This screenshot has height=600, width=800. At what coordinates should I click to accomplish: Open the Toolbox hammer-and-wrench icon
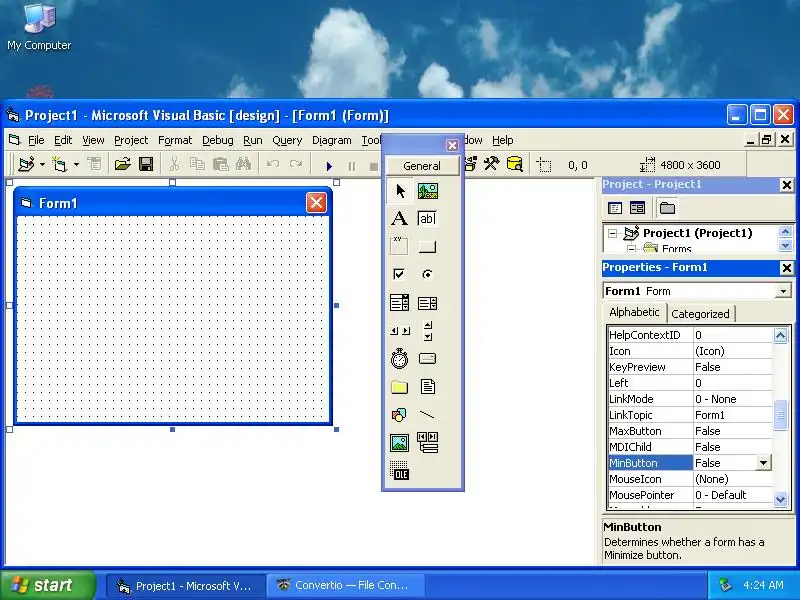tap(492, 164)
